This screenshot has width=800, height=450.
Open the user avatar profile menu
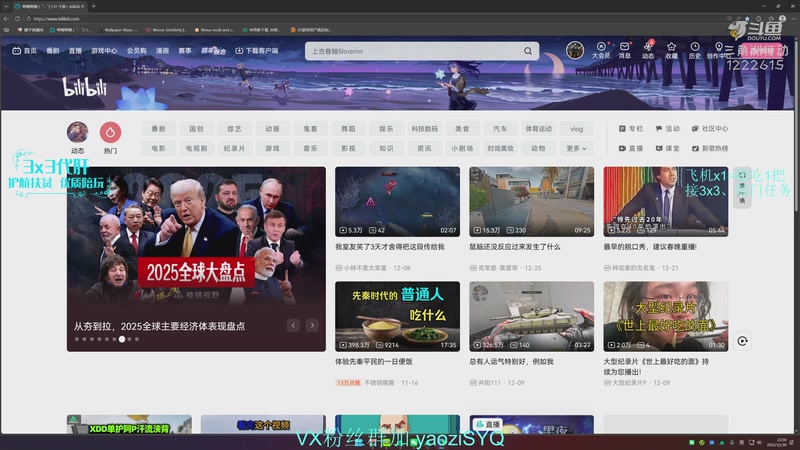click(x=574, y=50)
